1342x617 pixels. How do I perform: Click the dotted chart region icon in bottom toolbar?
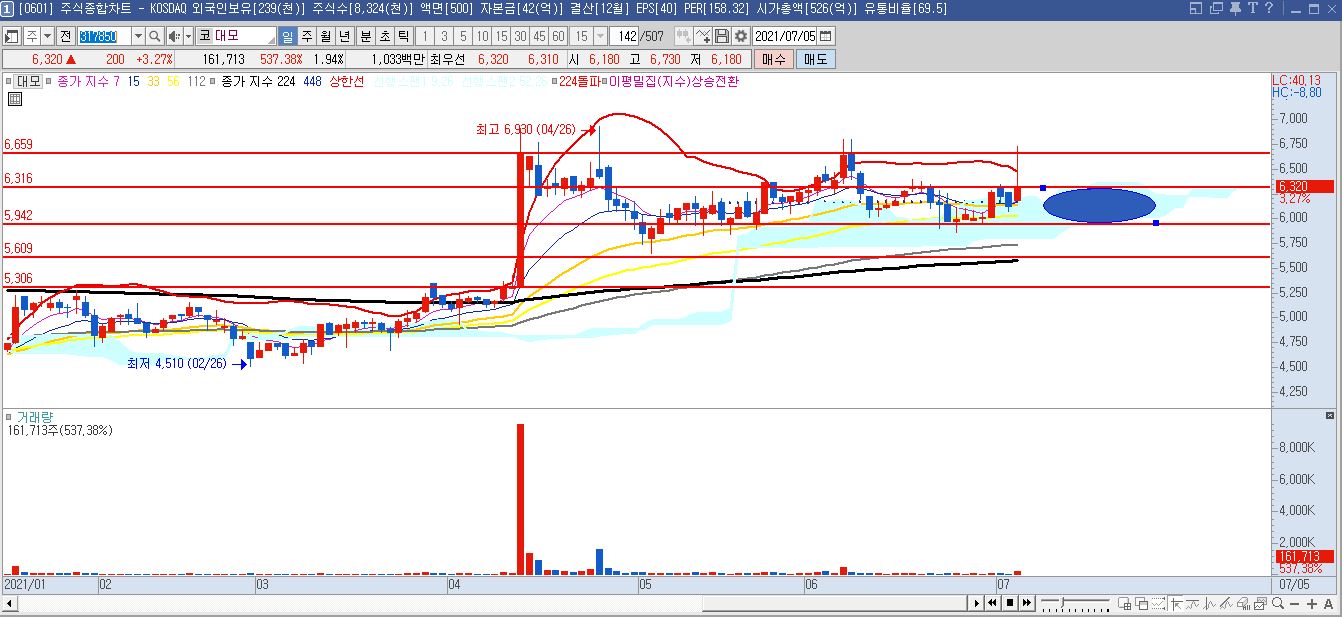[1158, 603]
